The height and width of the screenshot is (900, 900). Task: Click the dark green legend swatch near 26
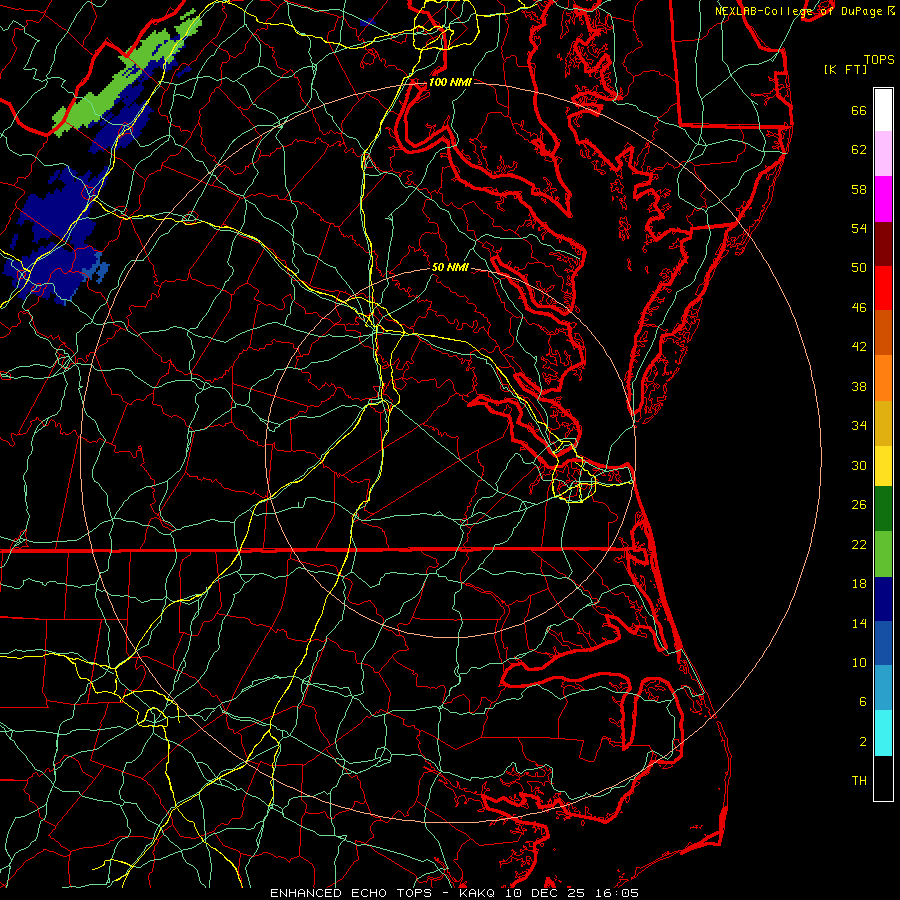pyautogui.click(x=883, y=509)
